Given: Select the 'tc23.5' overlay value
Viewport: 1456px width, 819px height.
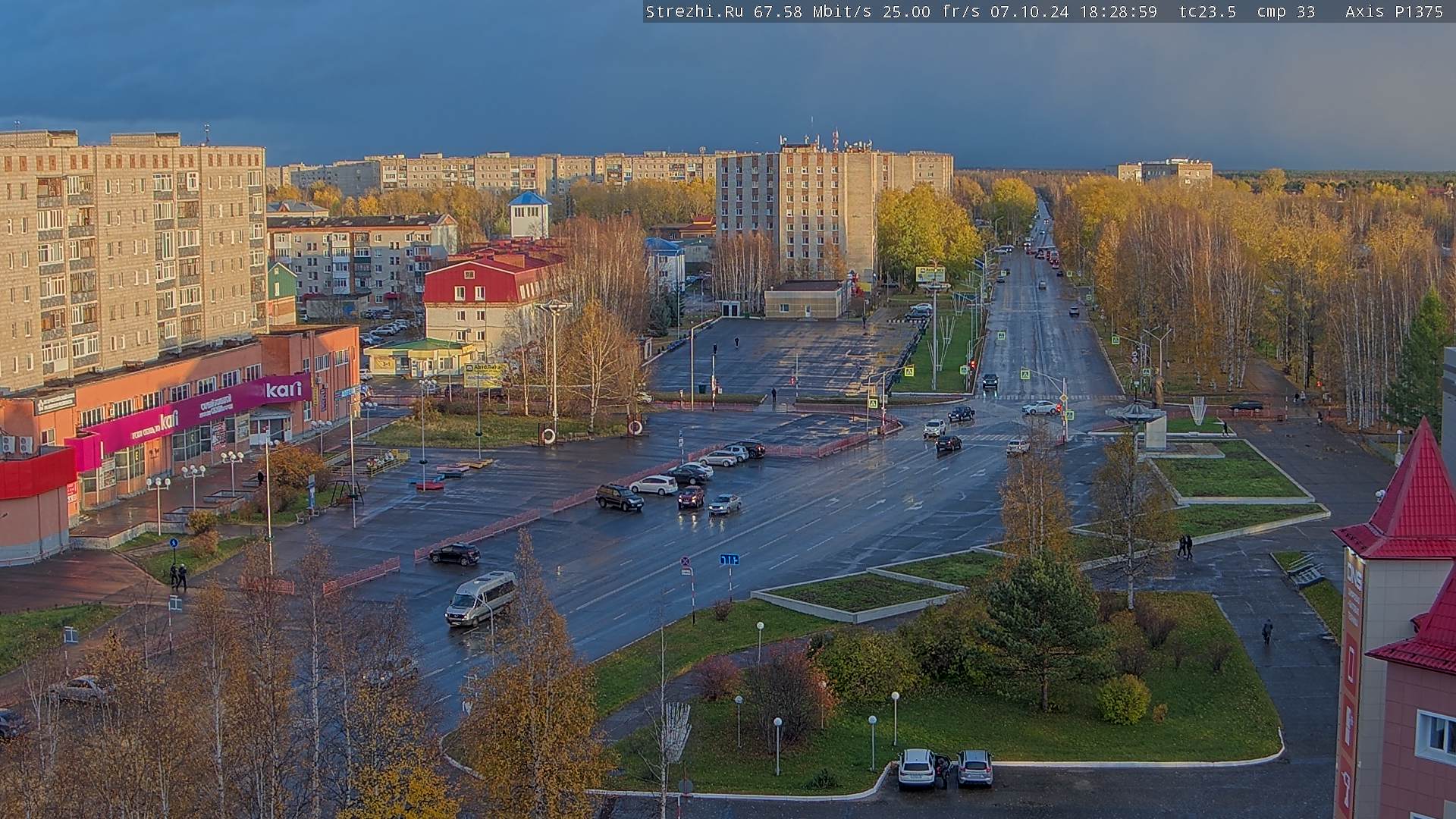Looking at the screenshot, I should [x=1207, y=11].
